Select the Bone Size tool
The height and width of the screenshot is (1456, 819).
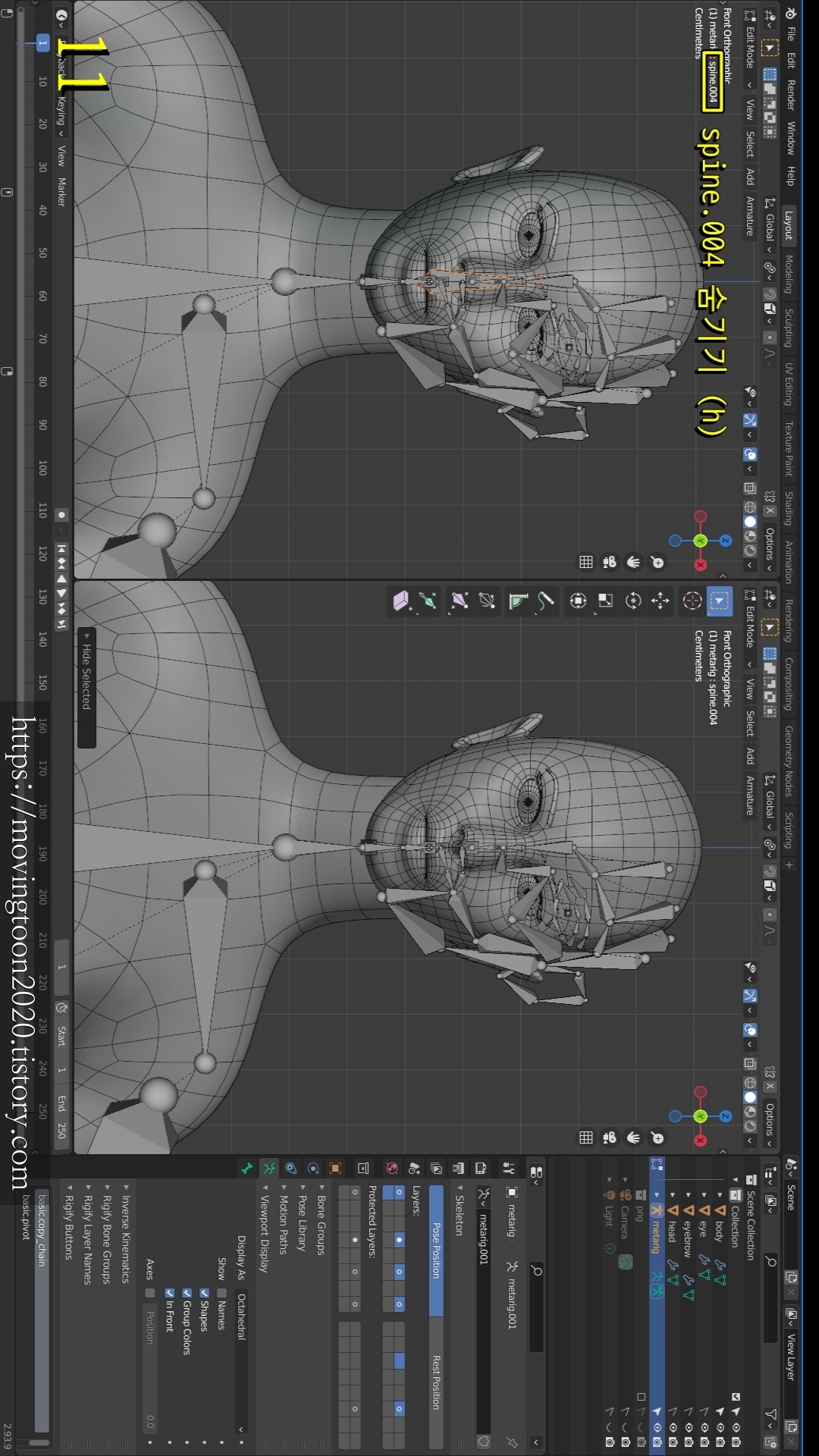(x=459, y=601)
